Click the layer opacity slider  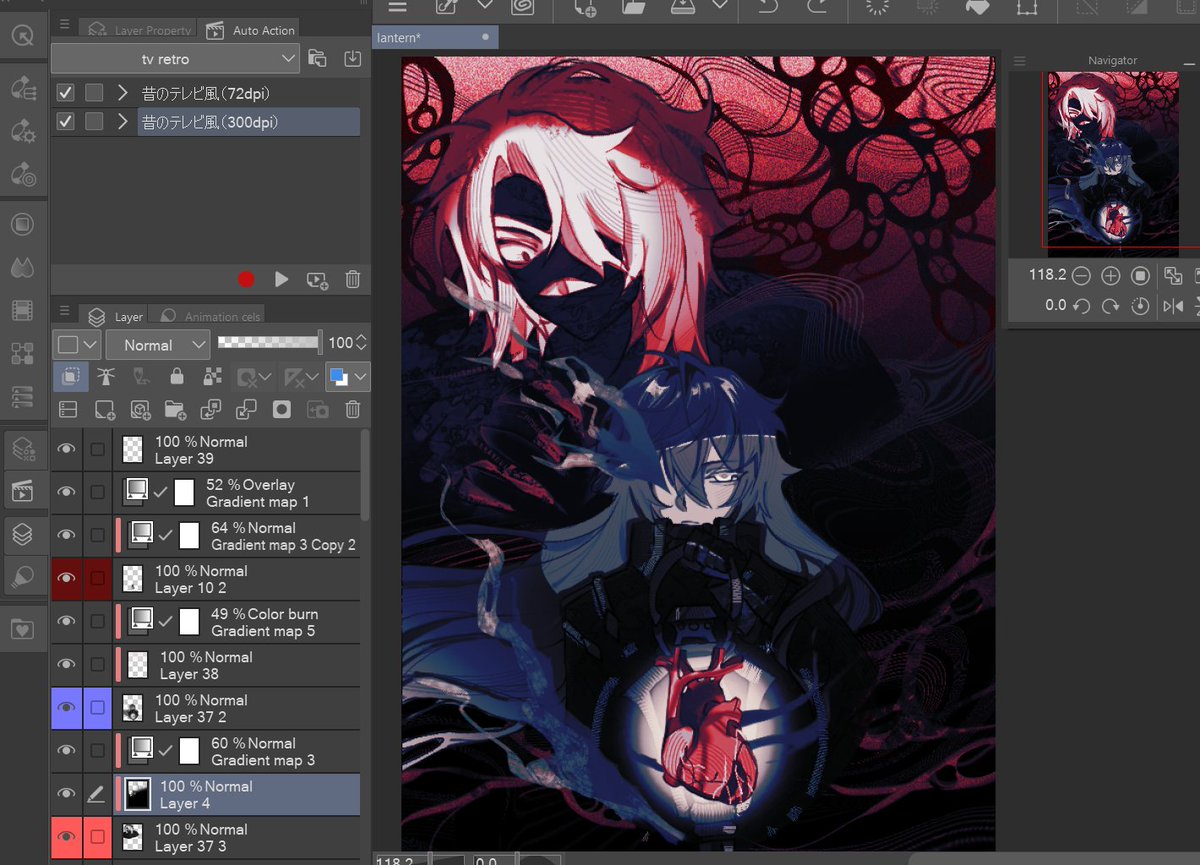(x=270, y=343)
